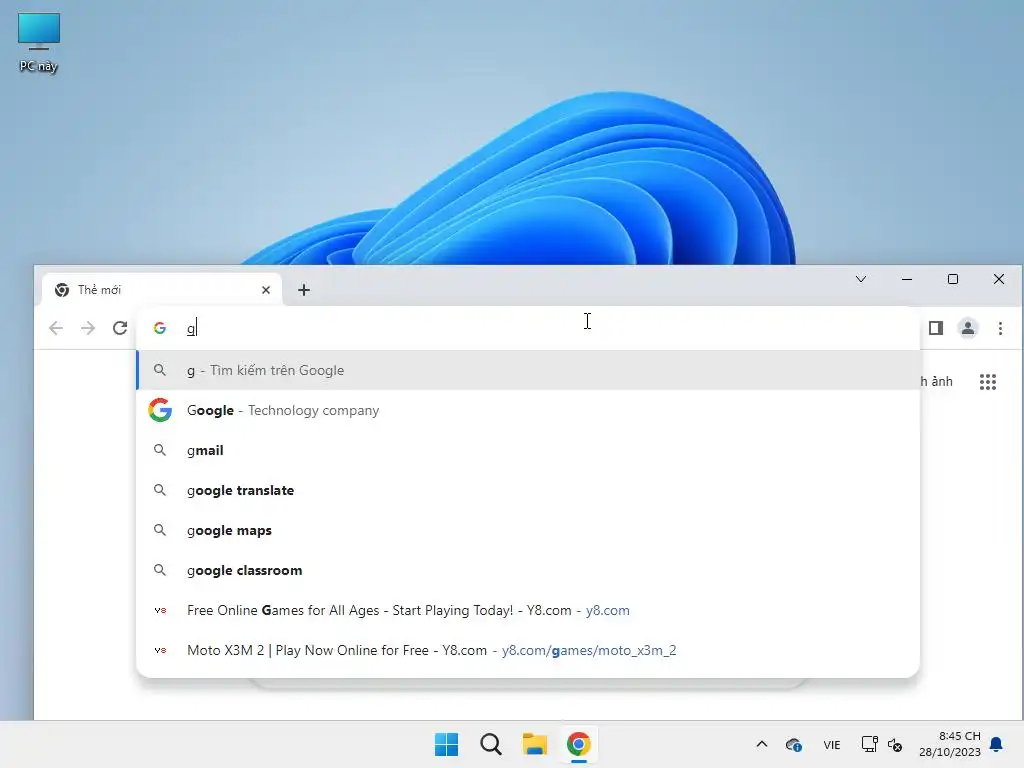Click the muted volume tray icon
The image size is (1024, 768).
(x=895, y=744)
